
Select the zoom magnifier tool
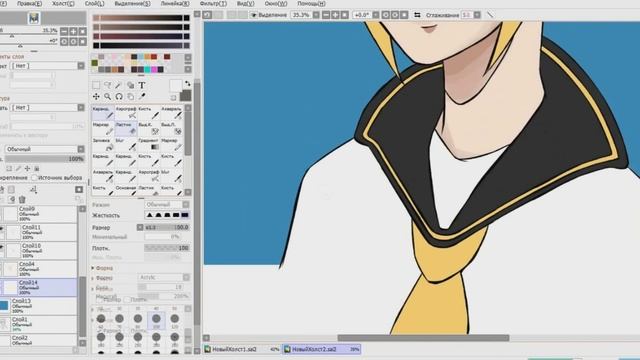click(x=107, y=97)
